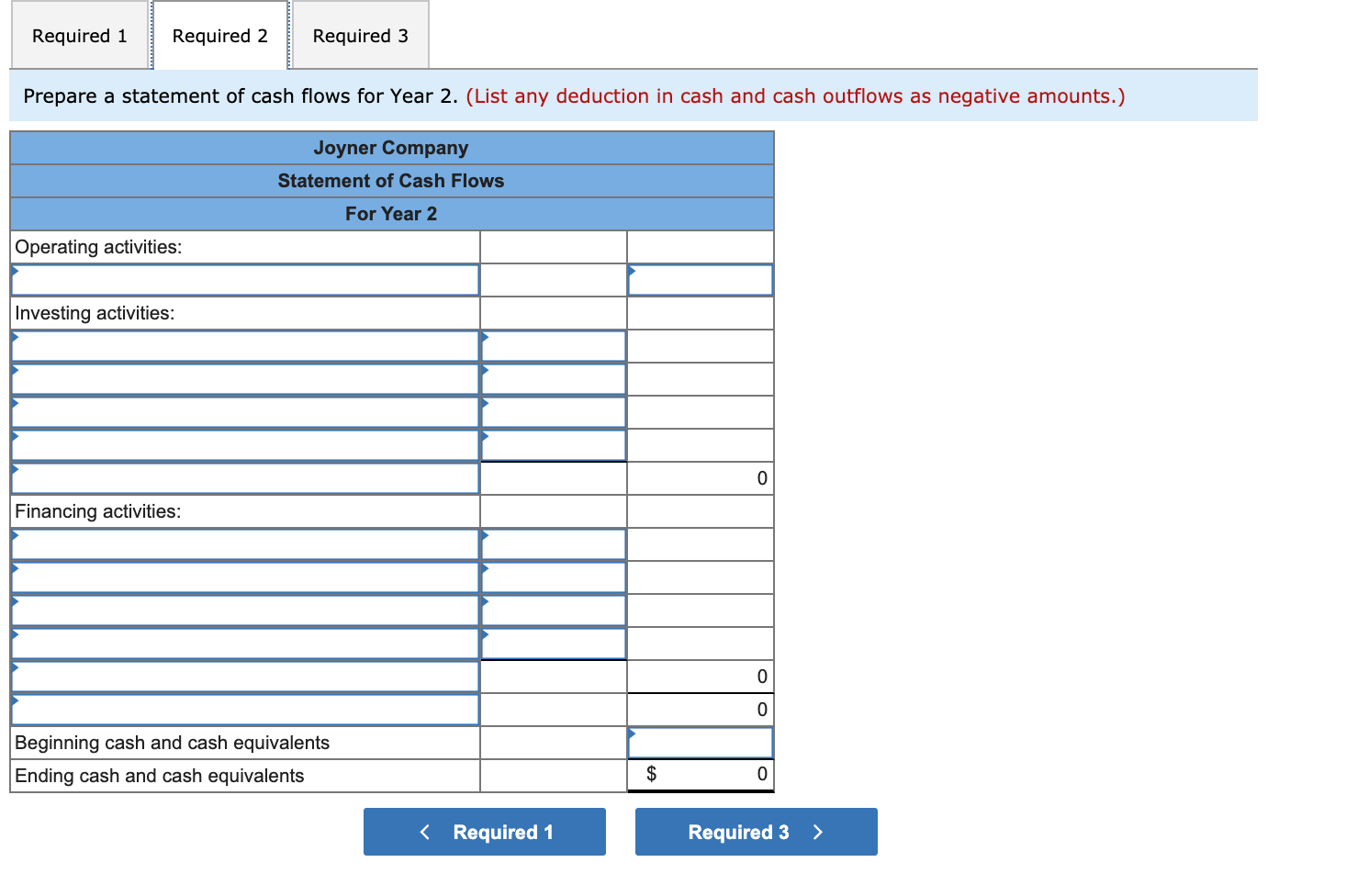The height and width of the screenshot is (896, 1346).
Task: Click the Required 3 navigation button
Action: [x=755, y=832]
